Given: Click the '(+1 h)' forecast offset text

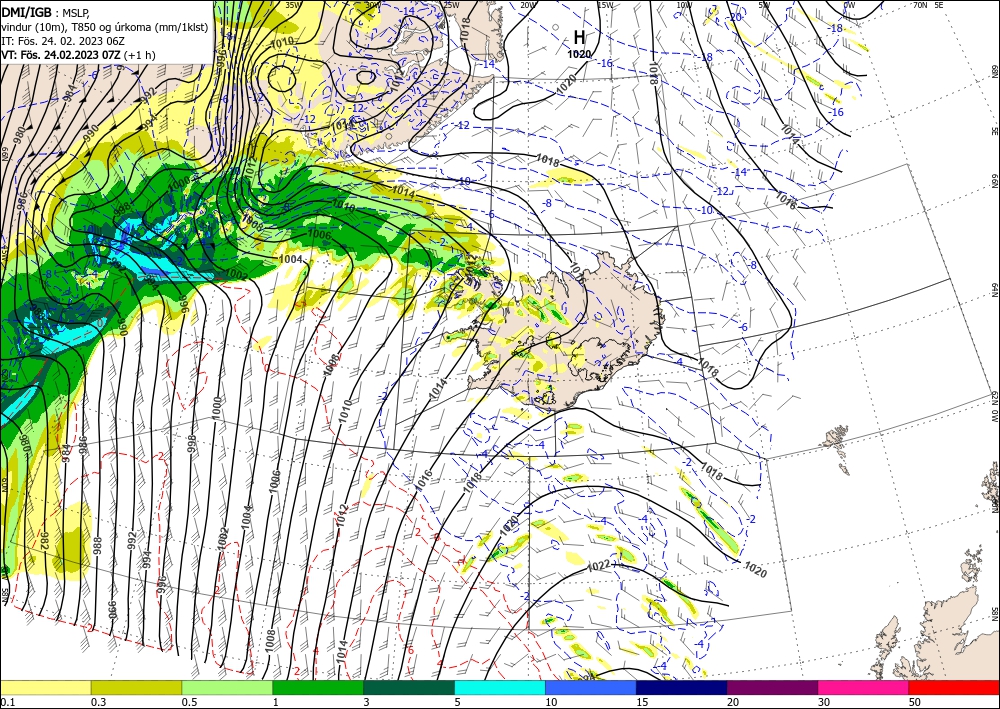Looking at the screenshot, I should [x=139, y=55].
